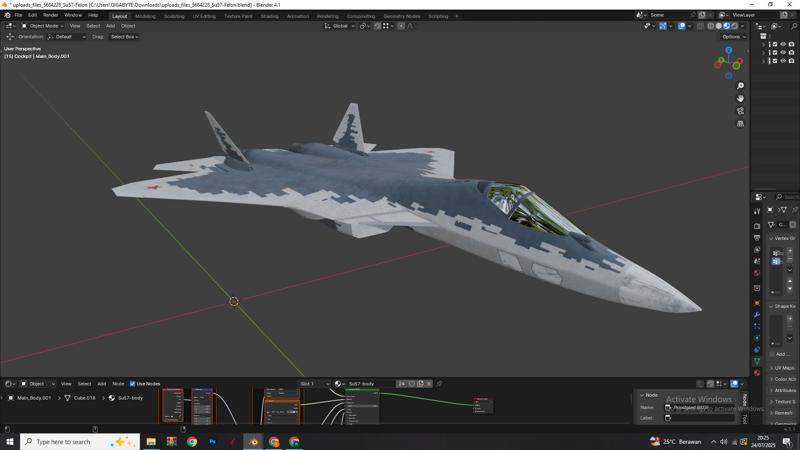Disable second collection render camera icon
This screenshot has width=800, height=450.
point(791,53)
